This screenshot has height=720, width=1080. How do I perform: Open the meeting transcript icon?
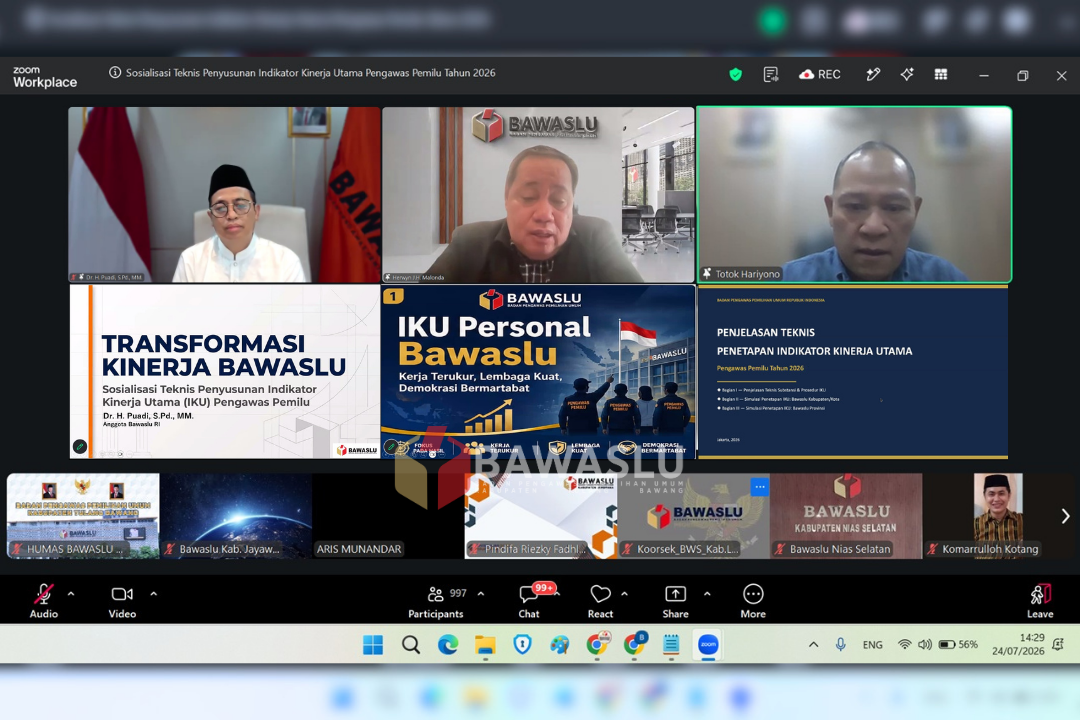click(771, 74)
